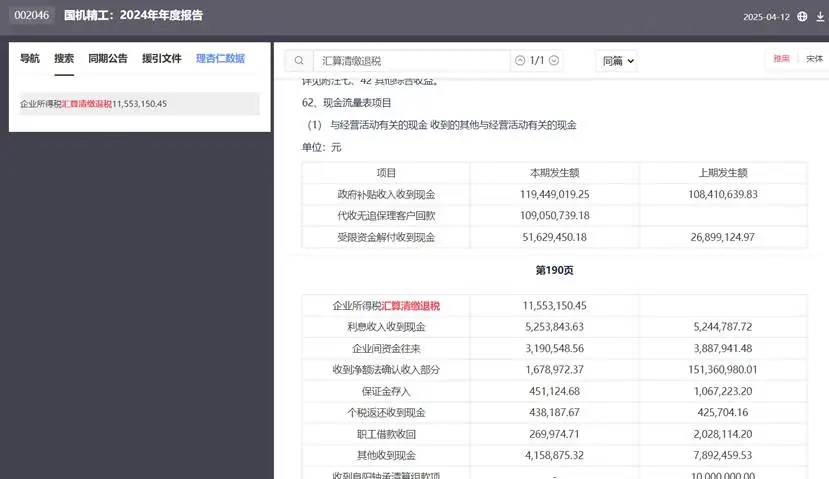829x479 pixels.
Task: Click the row label 职工借款收回
Action: pos(386,434)
